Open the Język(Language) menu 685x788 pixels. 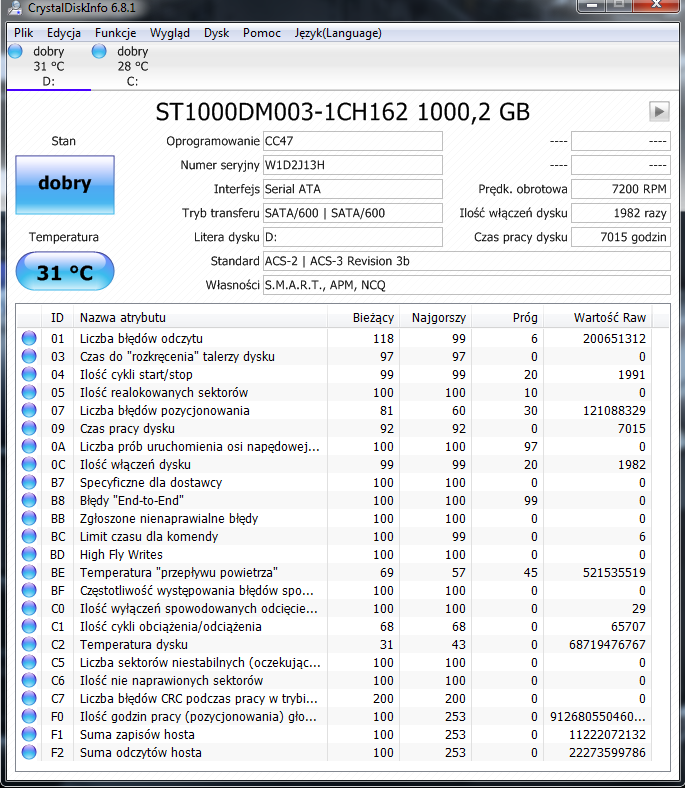(338, 33)
